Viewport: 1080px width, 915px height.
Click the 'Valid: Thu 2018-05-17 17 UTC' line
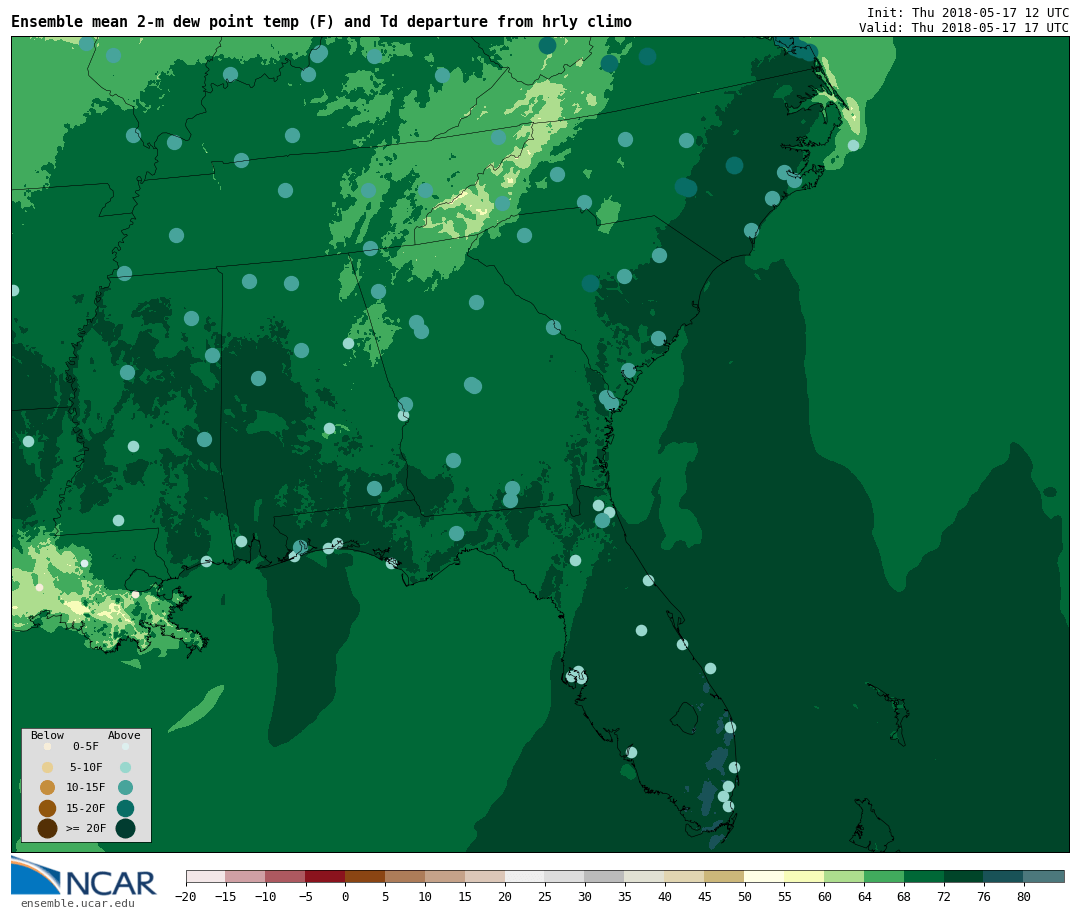point(964,28)
